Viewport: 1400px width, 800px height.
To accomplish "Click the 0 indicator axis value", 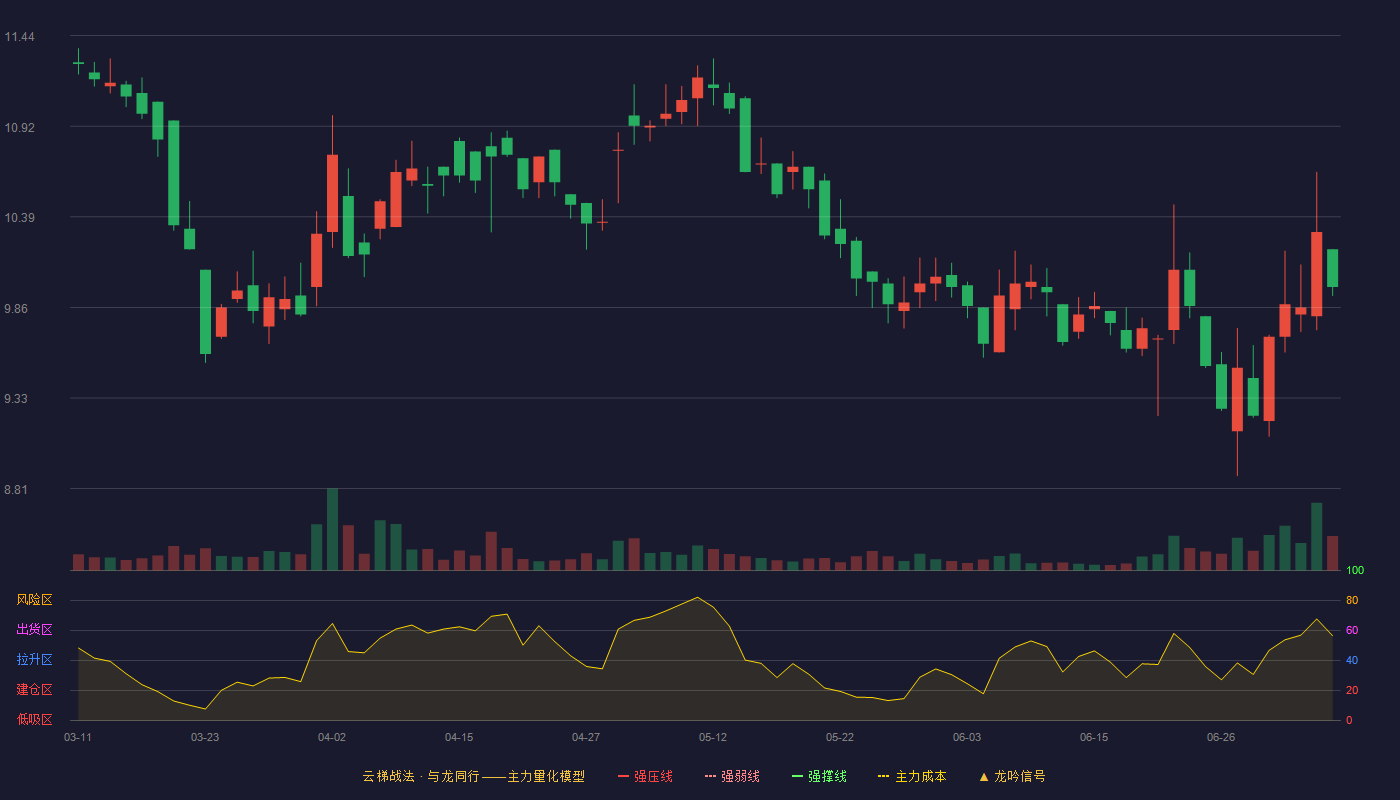I will pyautogui.click(x=1349, y=720).
